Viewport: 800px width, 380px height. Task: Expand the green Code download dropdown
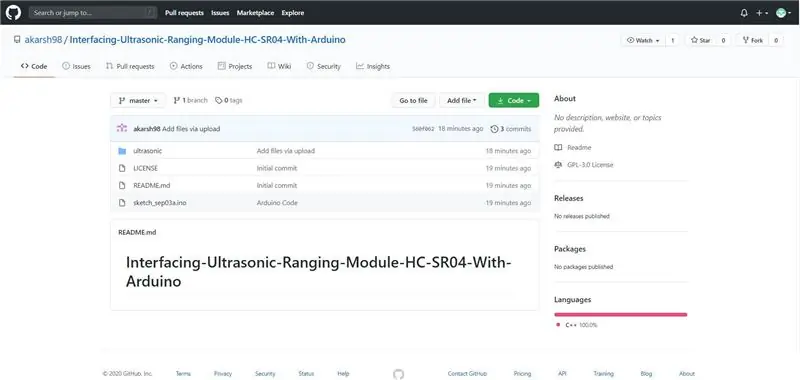pos(514,100)
